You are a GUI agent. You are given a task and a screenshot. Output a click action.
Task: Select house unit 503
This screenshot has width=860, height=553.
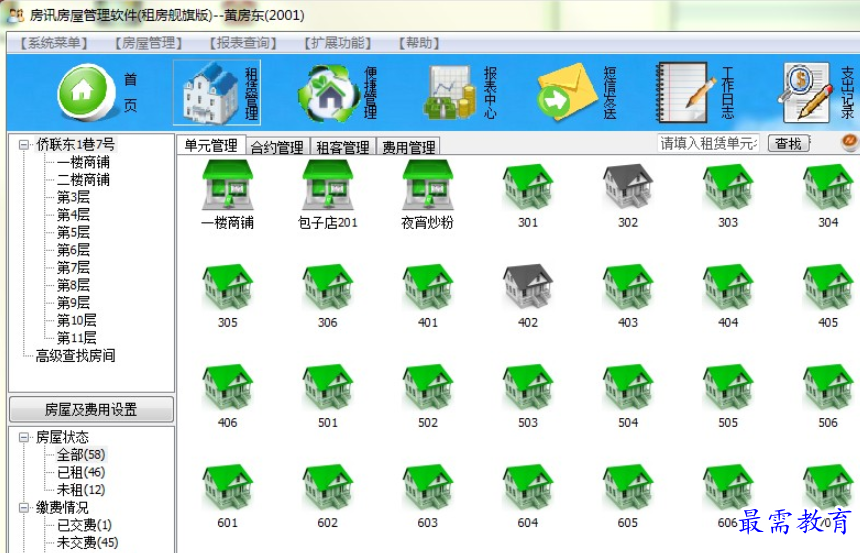point(528,387)
